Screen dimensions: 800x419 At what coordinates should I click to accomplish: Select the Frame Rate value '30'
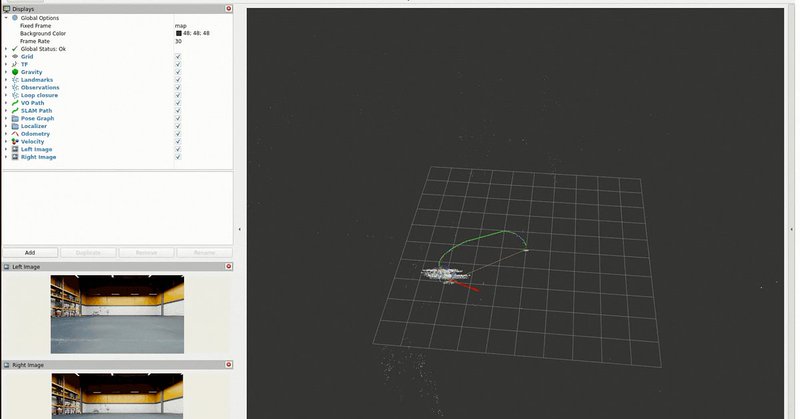[x=178, y=41]
